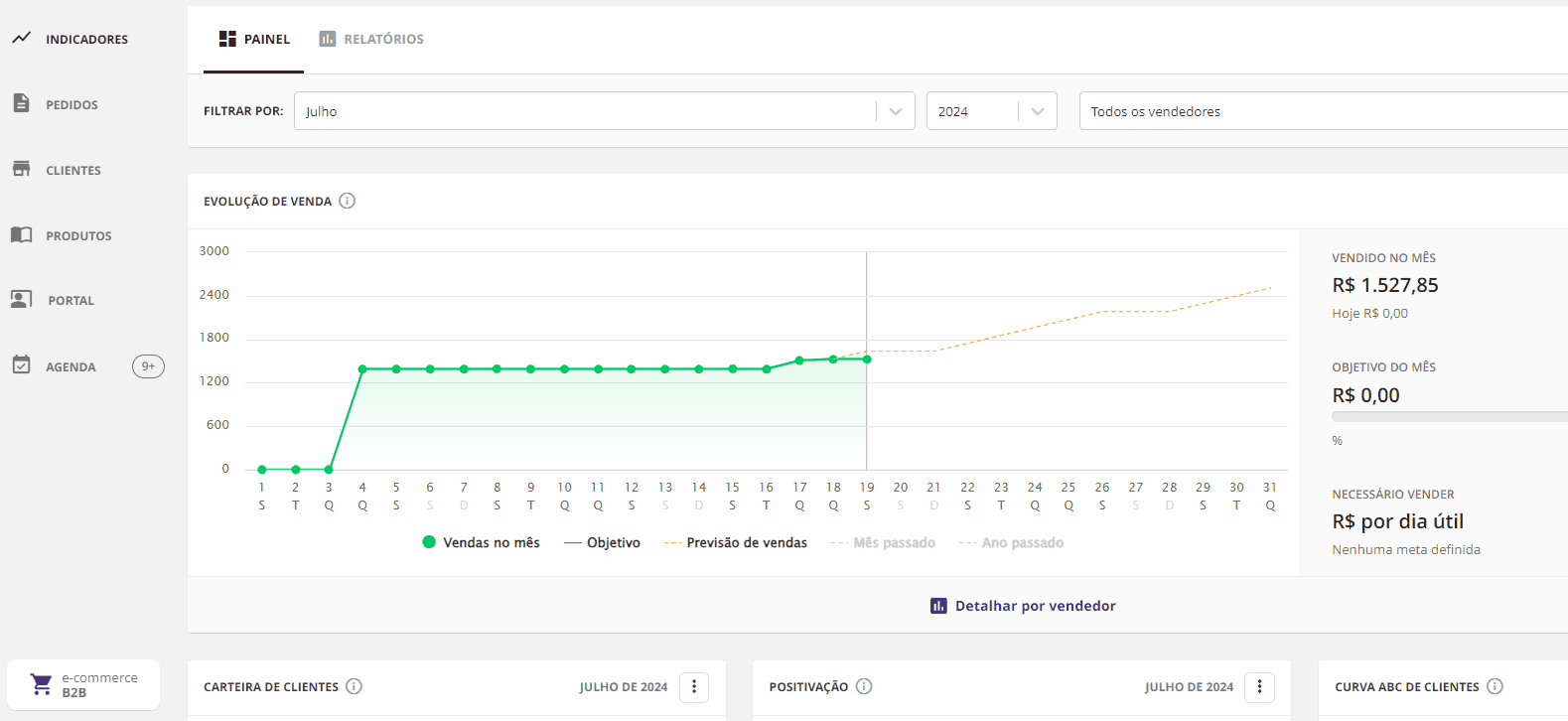Open the Portal sidebar icon
This screenshot has height=721, width=1568.
(x=21, y=300)
